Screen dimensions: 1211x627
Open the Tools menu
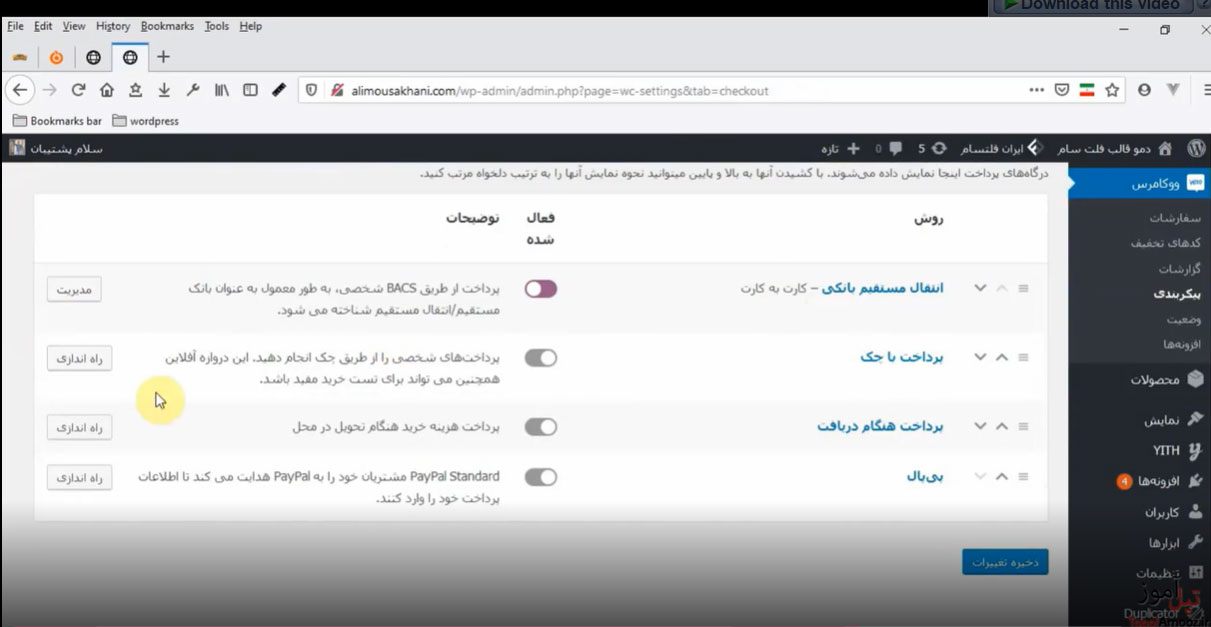coord(217,26)
